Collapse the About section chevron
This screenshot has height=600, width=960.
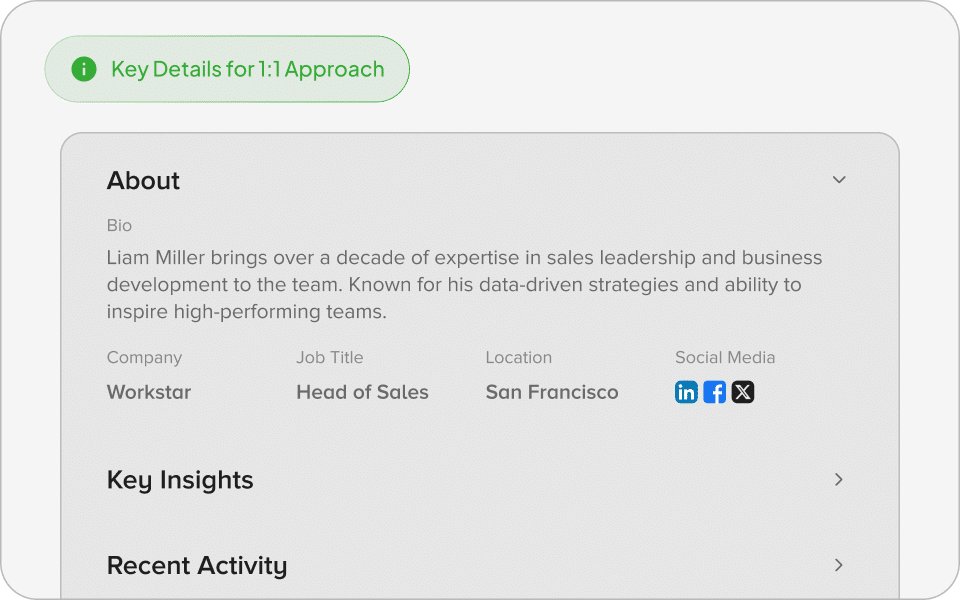839,180
